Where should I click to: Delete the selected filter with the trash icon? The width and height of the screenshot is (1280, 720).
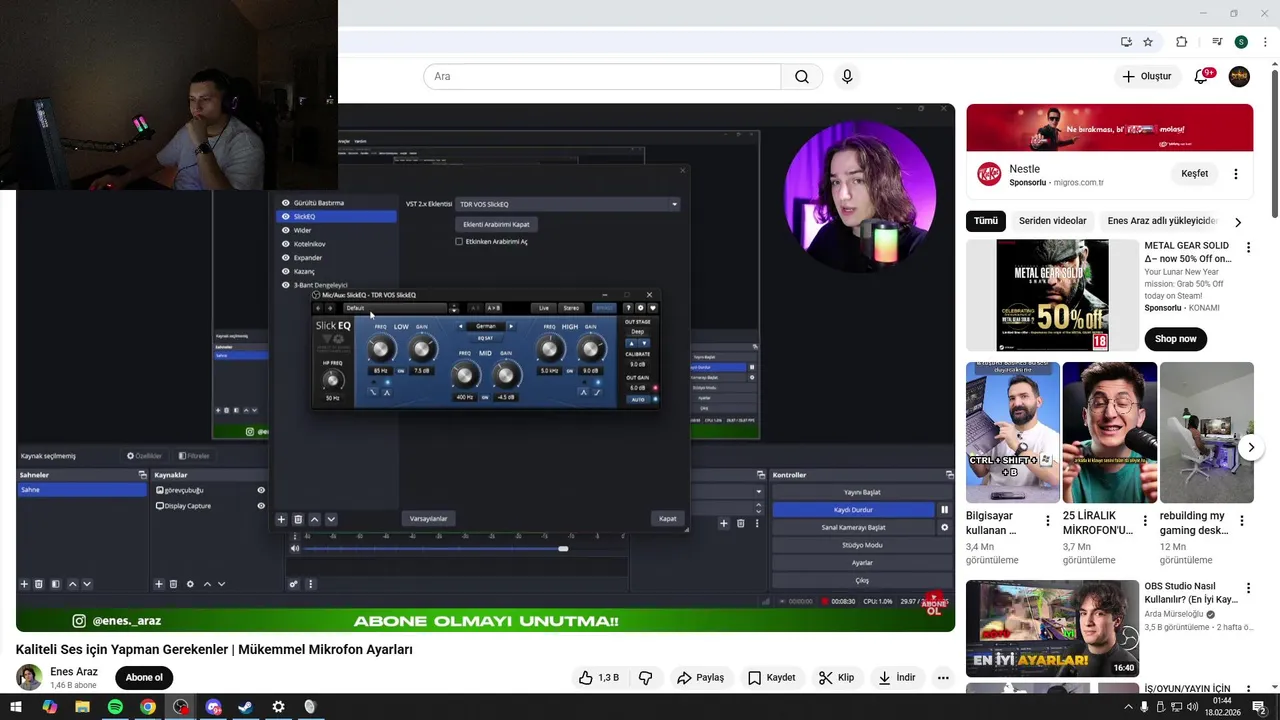point(298,519)
